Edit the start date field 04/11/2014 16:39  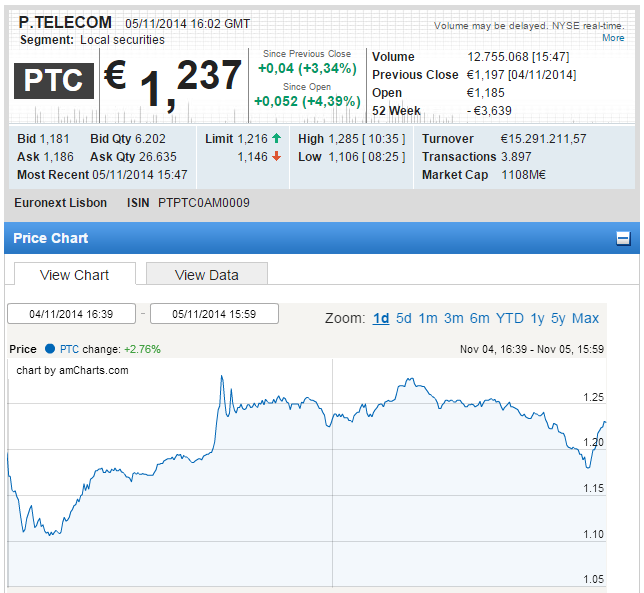(x=71, y=314)
